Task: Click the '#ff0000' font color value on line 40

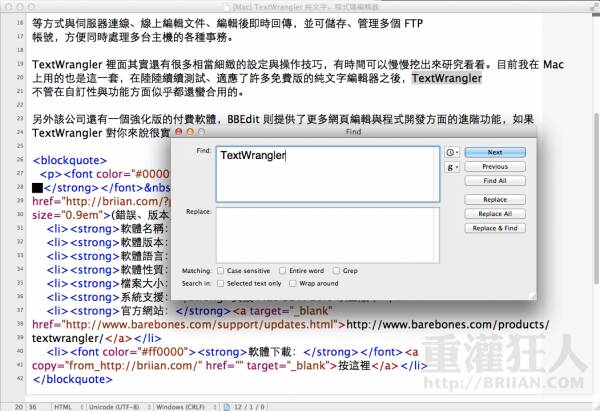Action: click(163, 352)
